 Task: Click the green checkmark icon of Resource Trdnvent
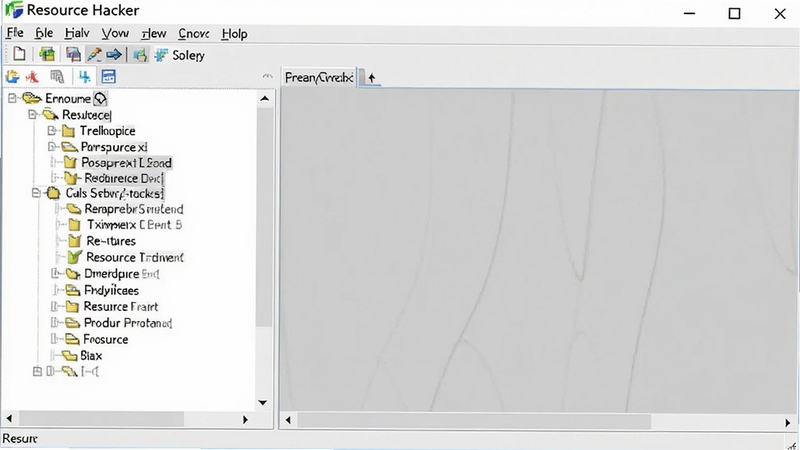74,257
